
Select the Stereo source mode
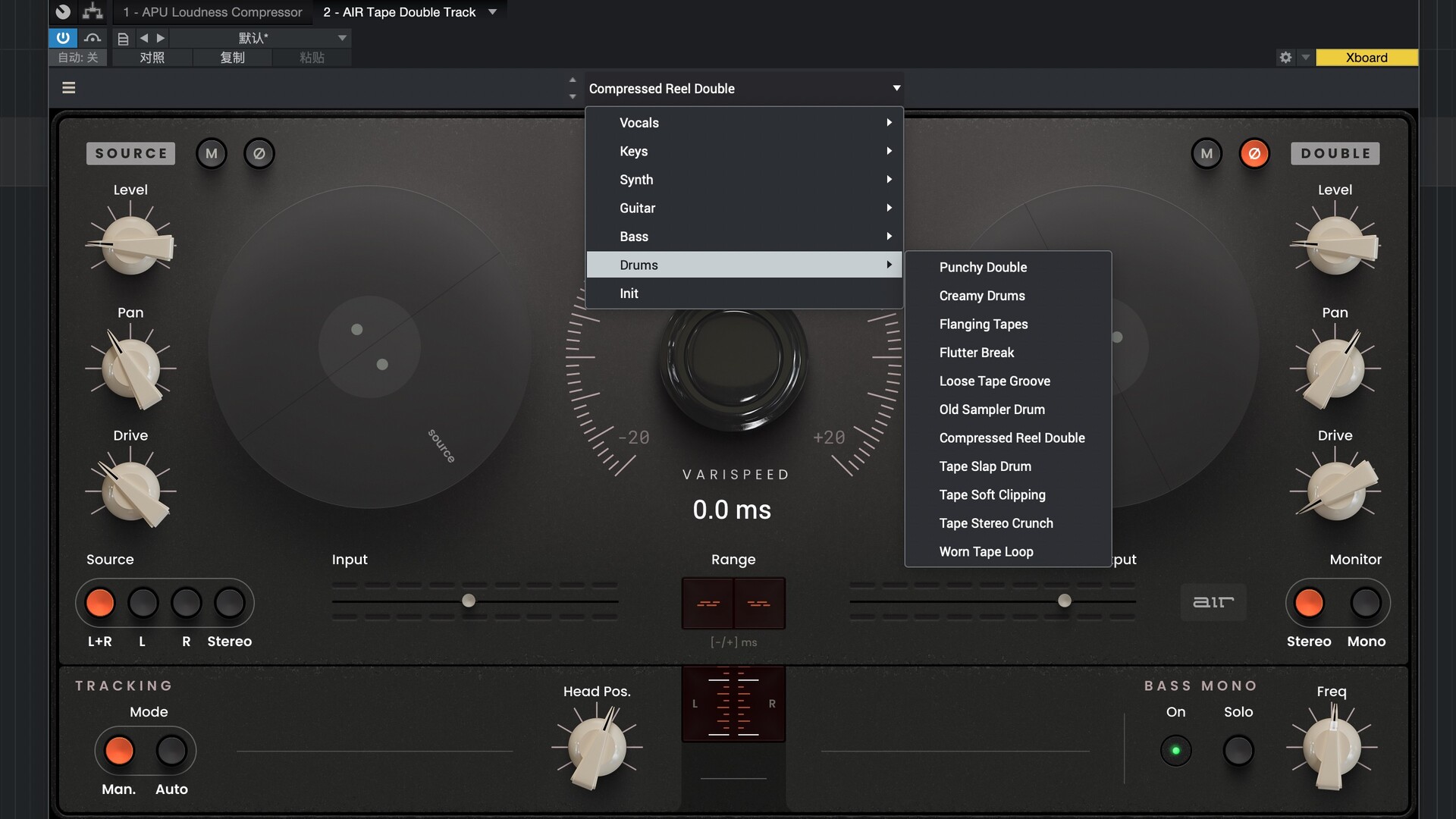point(229,604)
